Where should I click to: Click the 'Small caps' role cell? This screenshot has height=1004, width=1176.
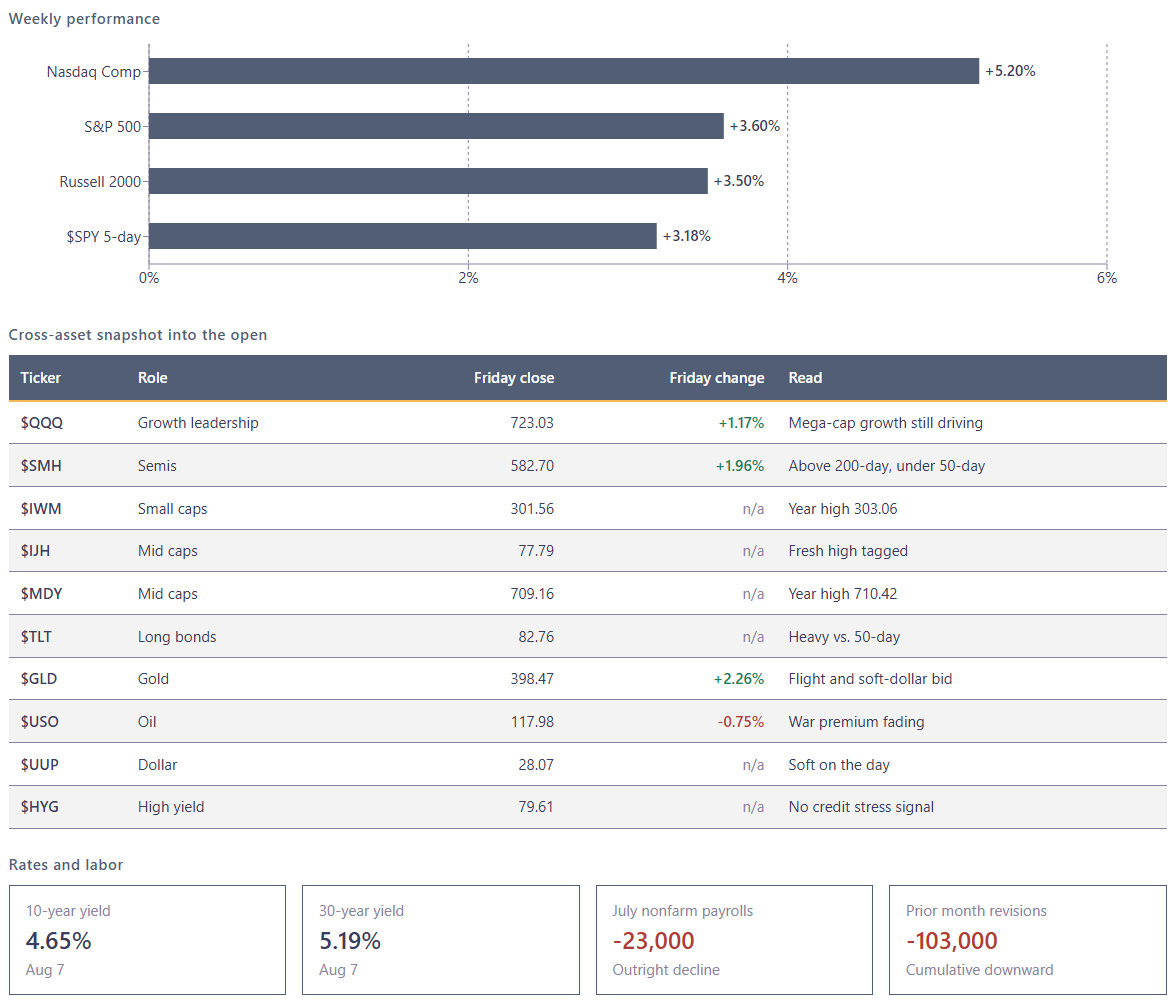click(172, 508)
